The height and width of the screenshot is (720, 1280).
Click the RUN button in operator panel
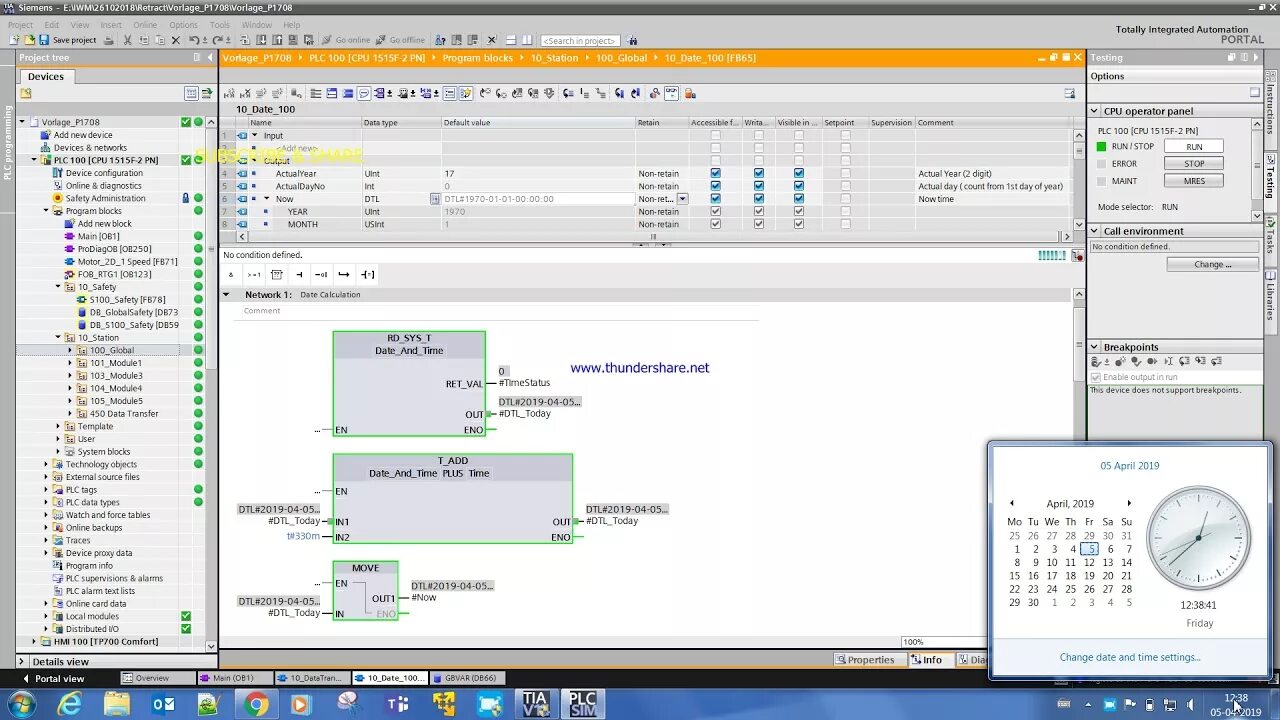(1194, 147)
